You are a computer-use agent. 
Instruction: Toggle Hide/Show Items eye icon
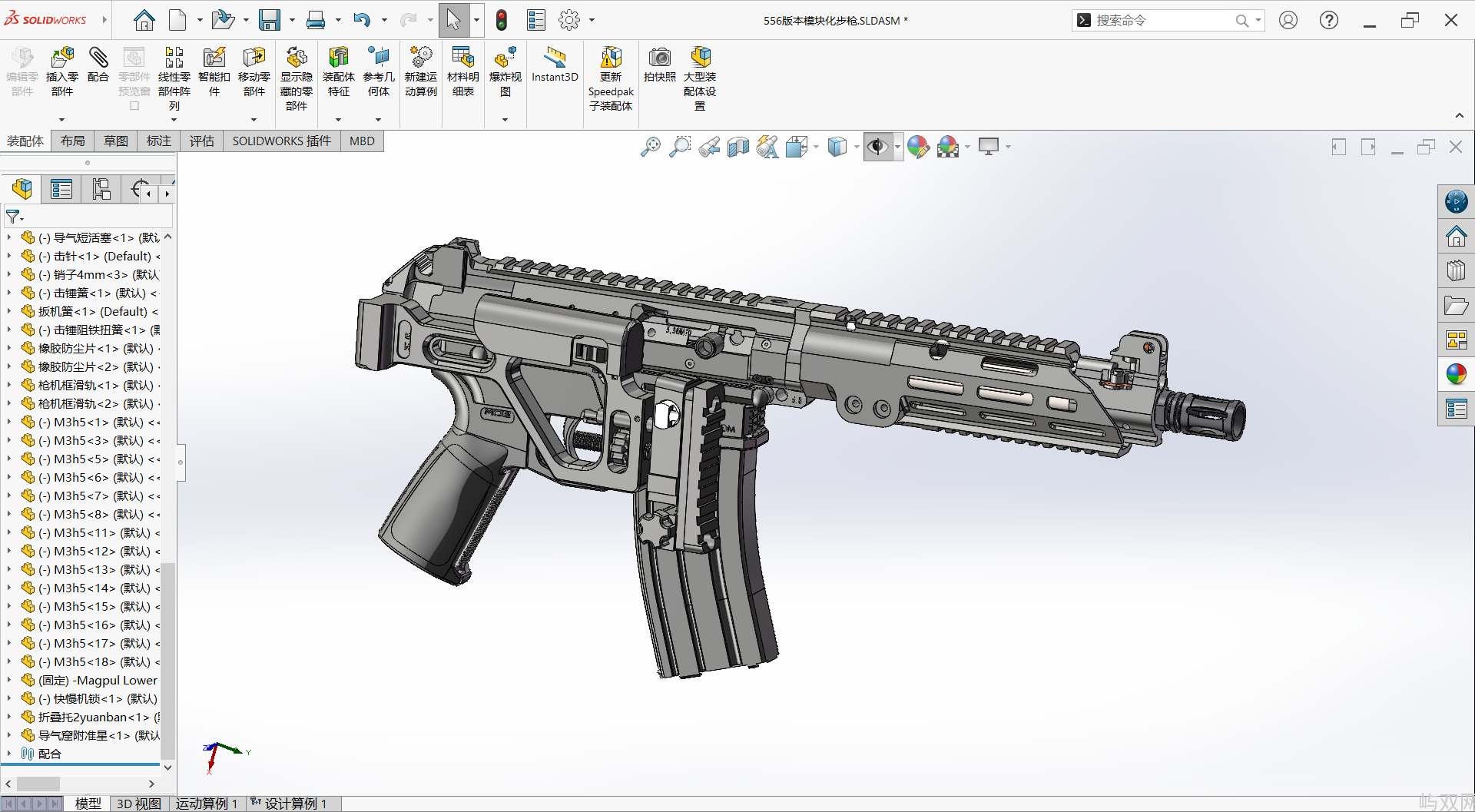tap(877, 147)
